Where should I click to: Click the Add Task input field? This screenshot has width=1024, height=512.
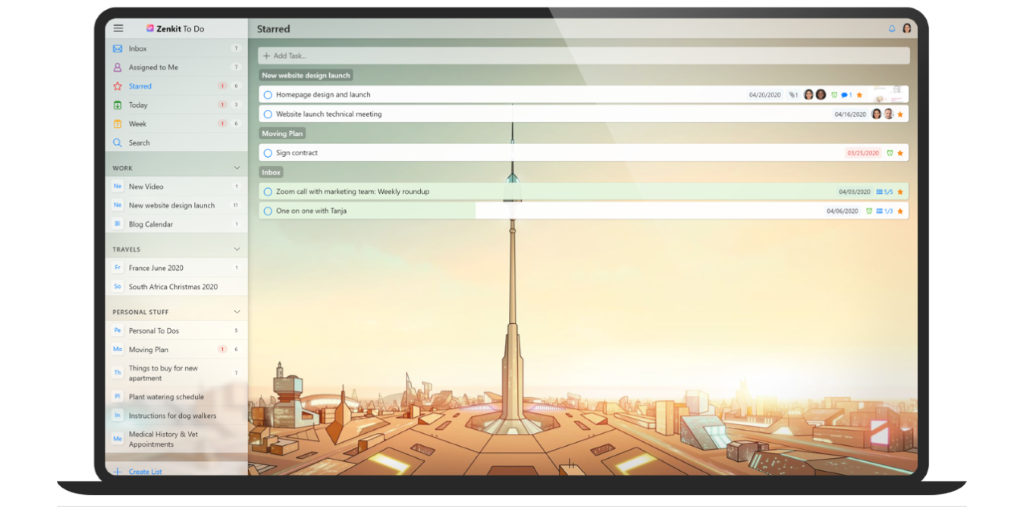click(x=583, y=56)
